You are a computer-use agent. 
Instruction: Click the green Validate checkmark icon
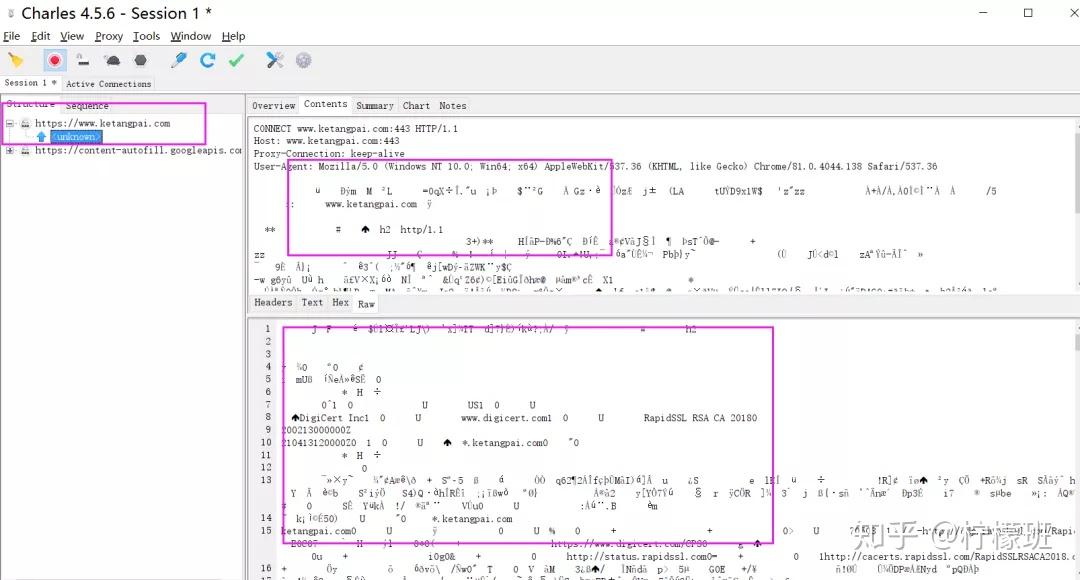236,61
